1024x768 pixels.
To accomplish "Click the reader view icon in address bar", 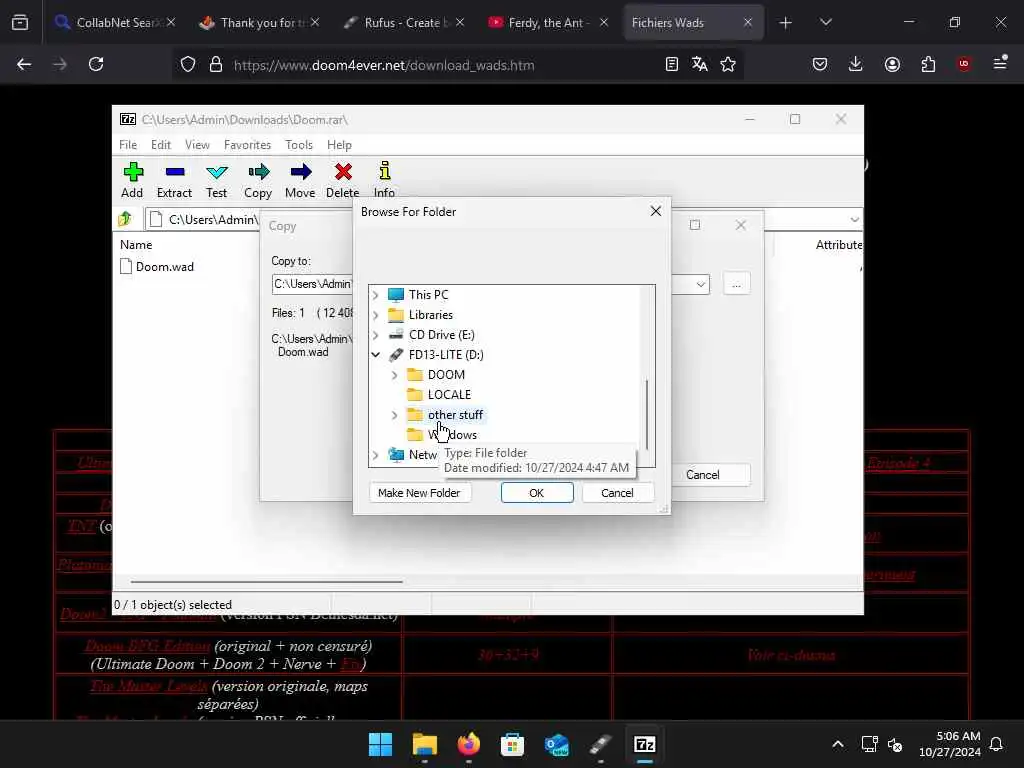I will pos(671,64).
